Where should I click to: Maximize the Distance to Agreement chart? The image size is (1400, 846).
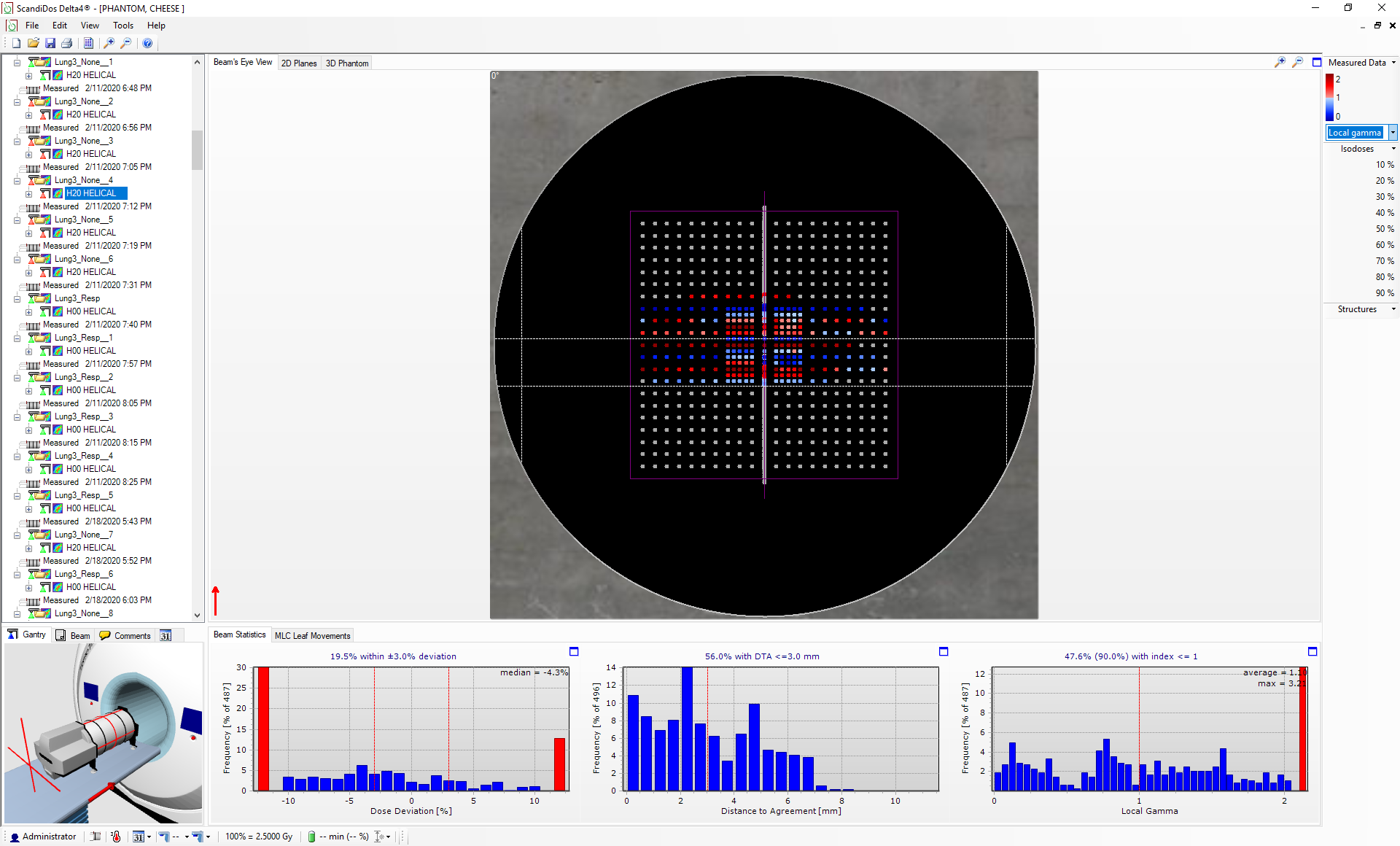(x=944, y=651)
